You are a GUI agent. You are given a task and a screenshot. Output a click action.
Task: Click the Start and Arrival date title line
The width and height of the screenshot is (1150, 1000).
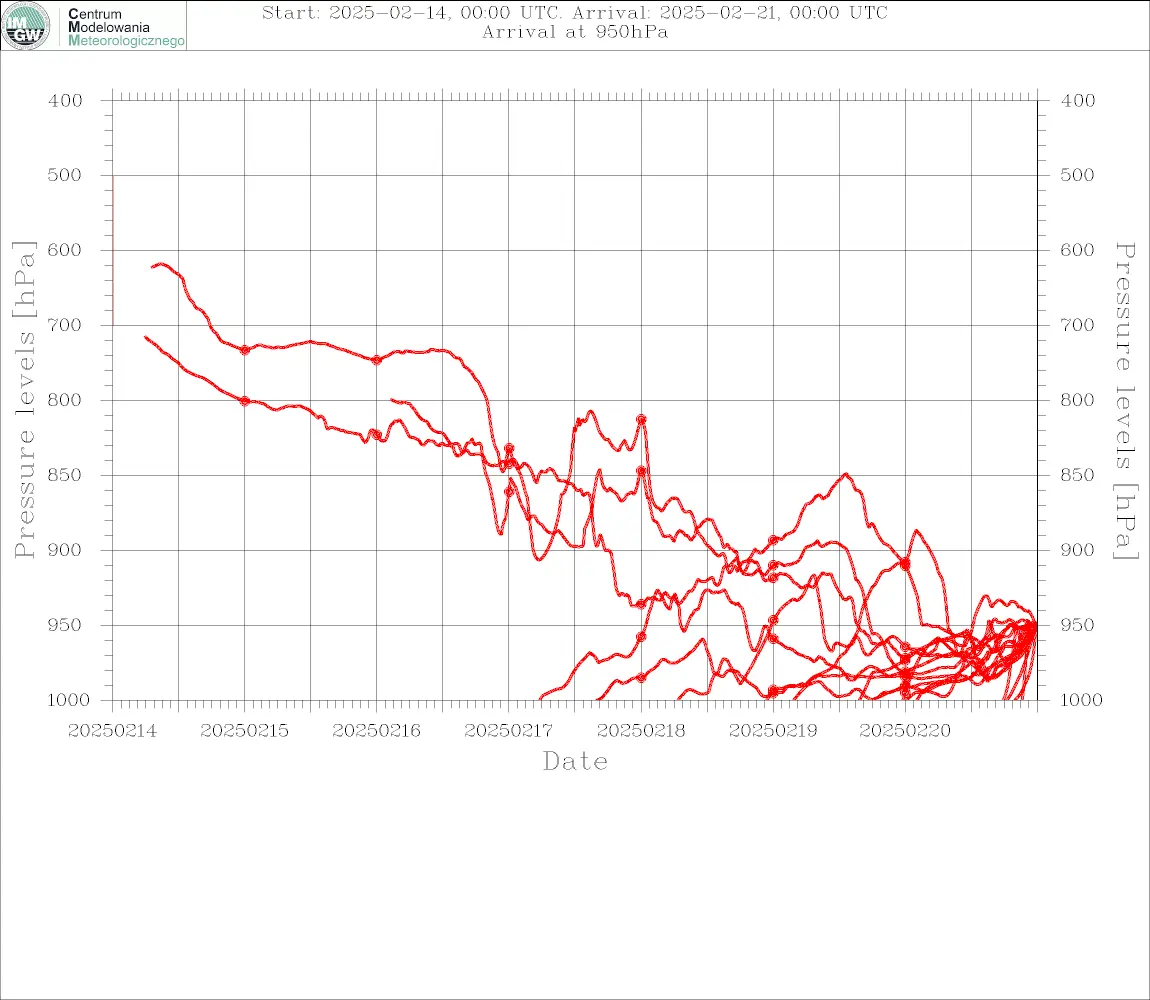coord(575,13)
